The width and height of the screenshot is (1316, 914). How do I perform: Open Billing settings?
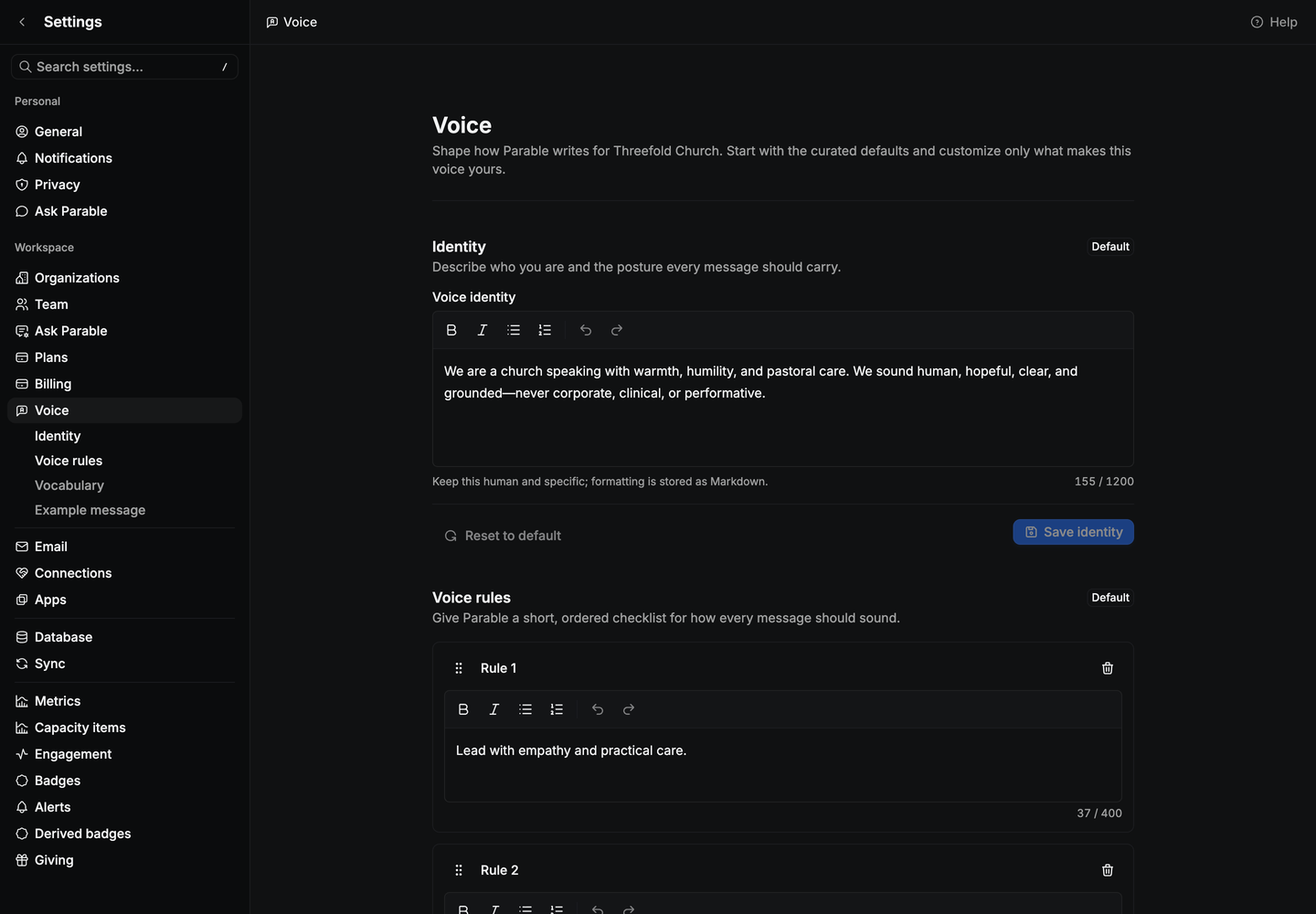[124, 384]
